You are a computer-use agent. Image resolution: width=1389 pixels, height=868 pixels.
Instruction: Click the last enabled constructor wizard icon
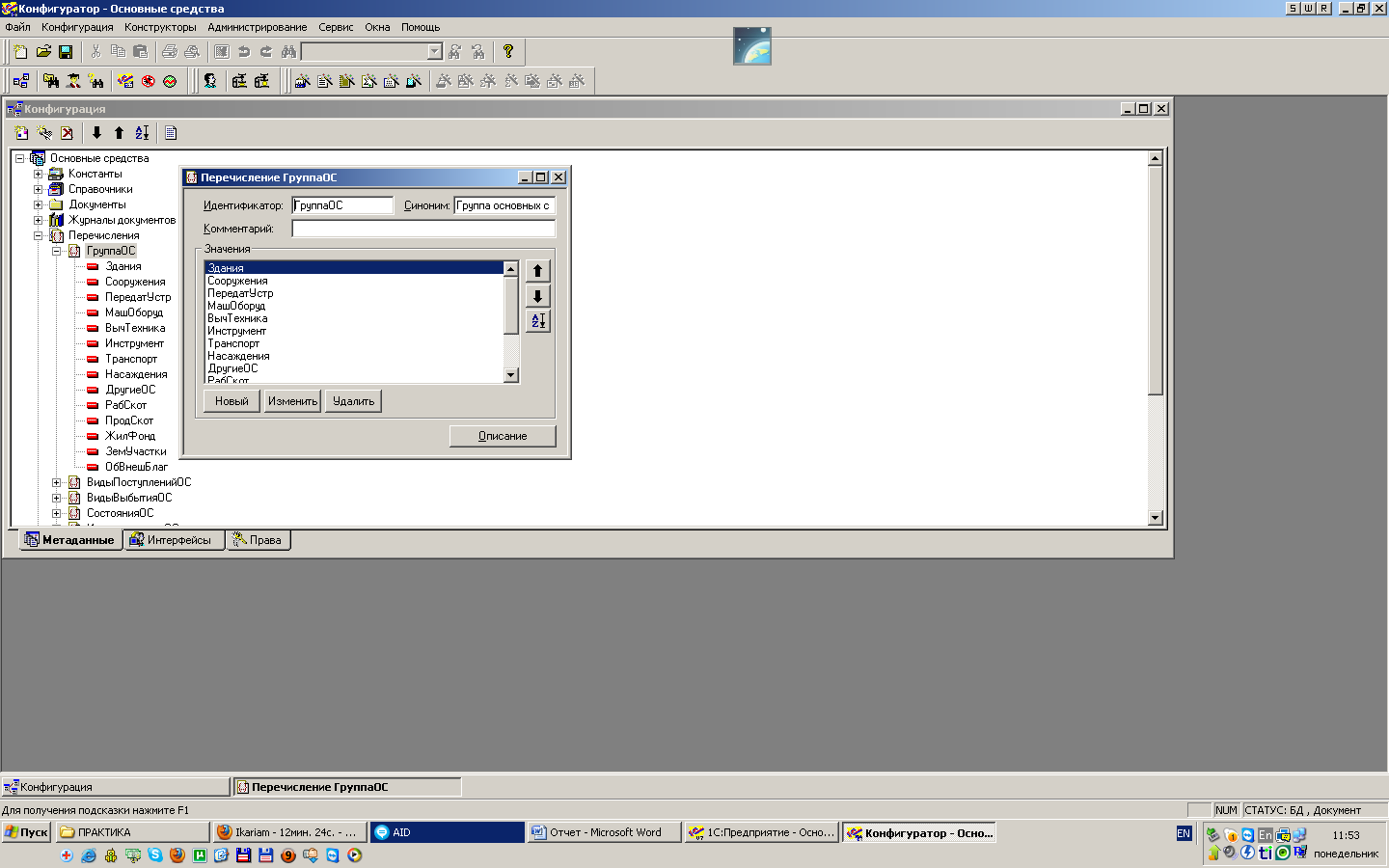(x=413, y=81)
